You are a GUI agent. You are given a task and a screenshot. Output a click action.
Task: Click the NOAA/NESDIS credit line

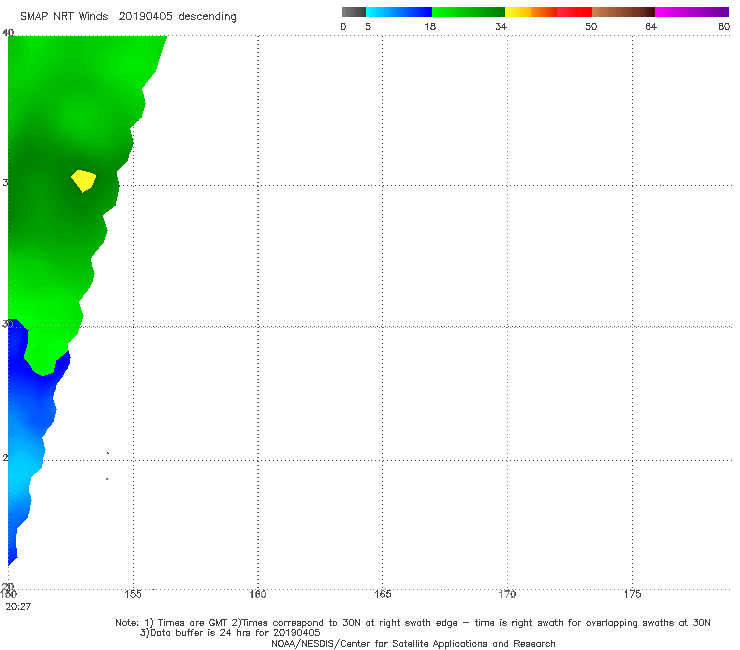click(413, 643)
